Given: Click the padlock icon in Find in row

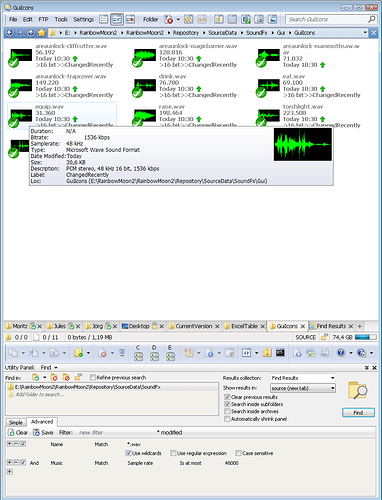Looking at the screenshot, I should 78,377.
